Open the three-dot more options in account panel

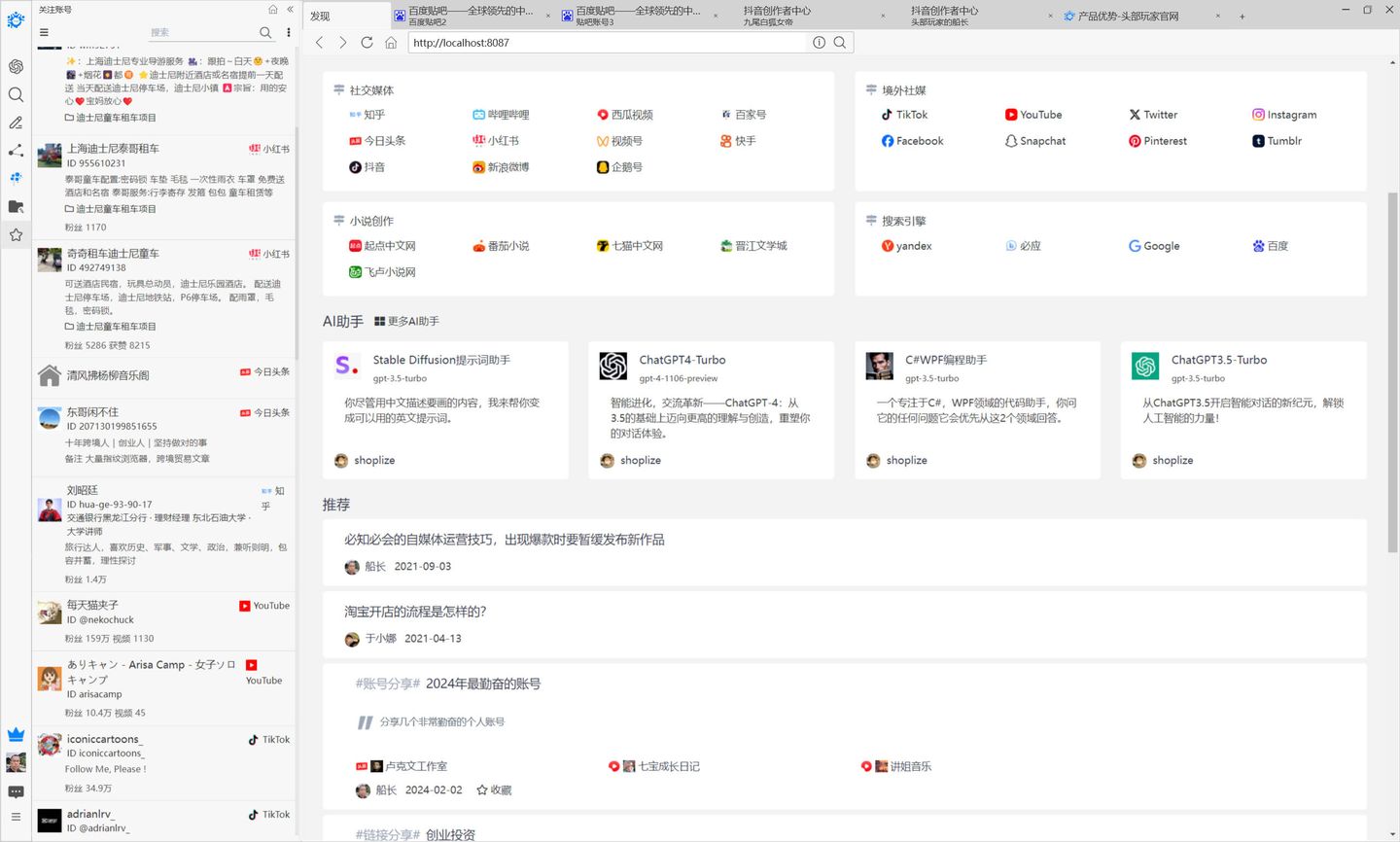(289, 32)
